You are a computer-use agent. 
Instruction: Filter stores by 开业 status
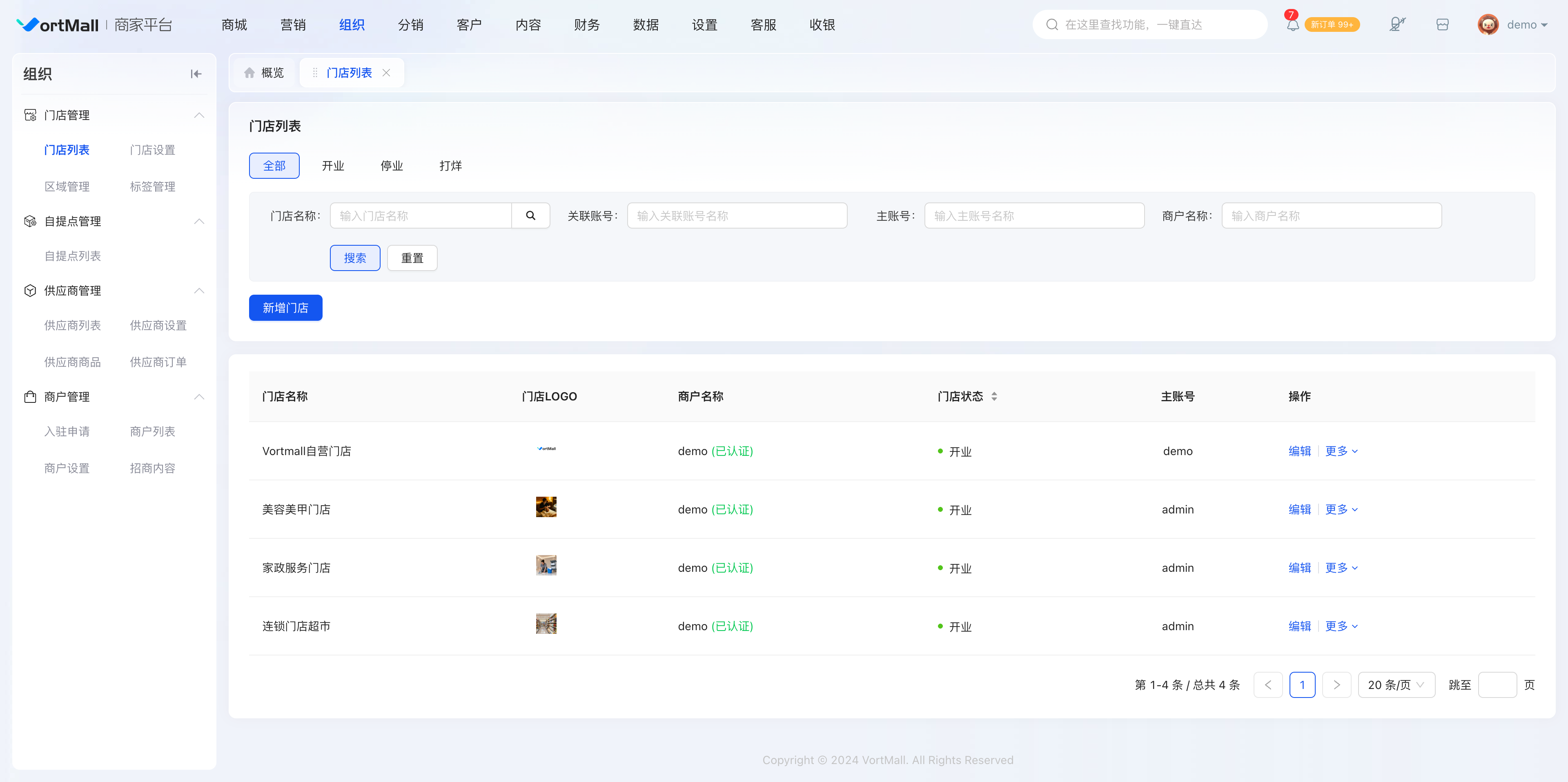(x=333, y=166)
